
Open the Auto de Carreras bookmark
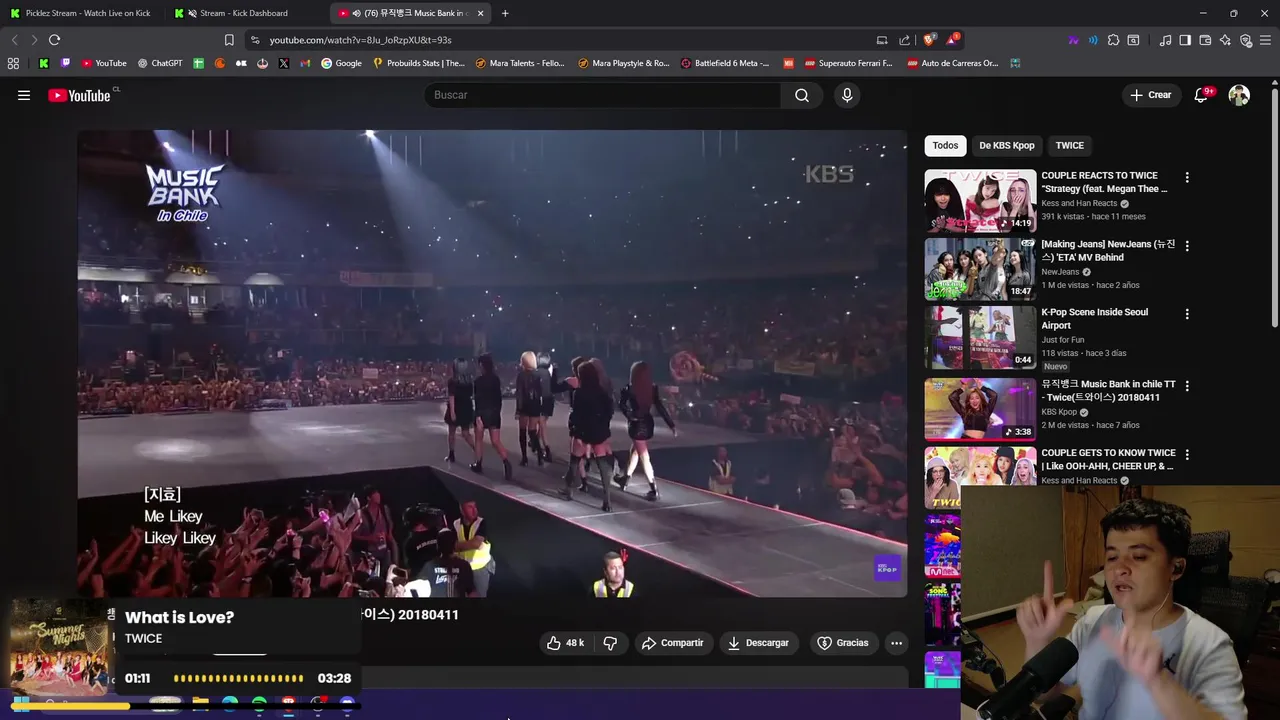coord(953,63)
